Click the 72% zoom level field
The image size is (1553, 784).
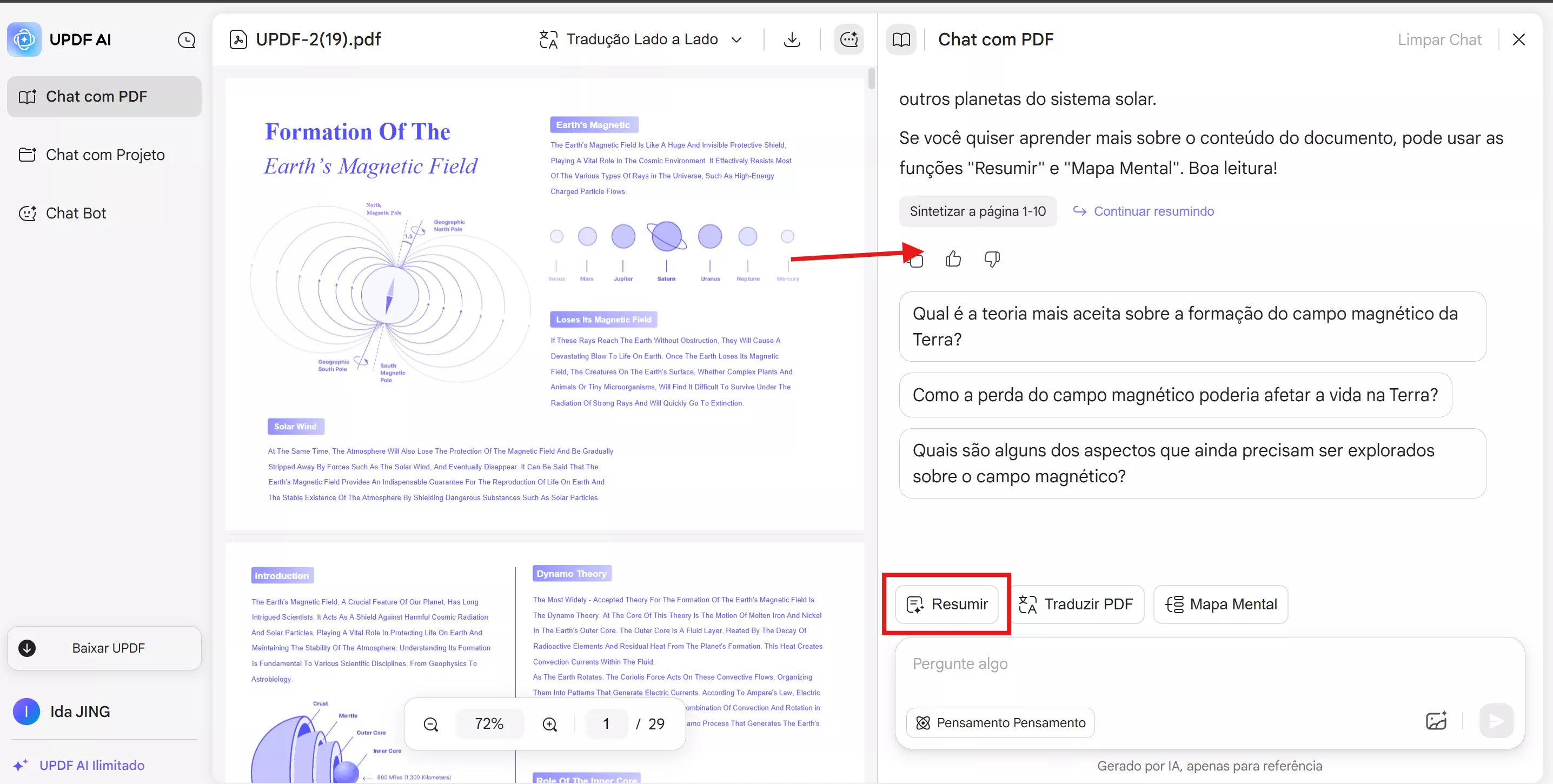[489, 724]
